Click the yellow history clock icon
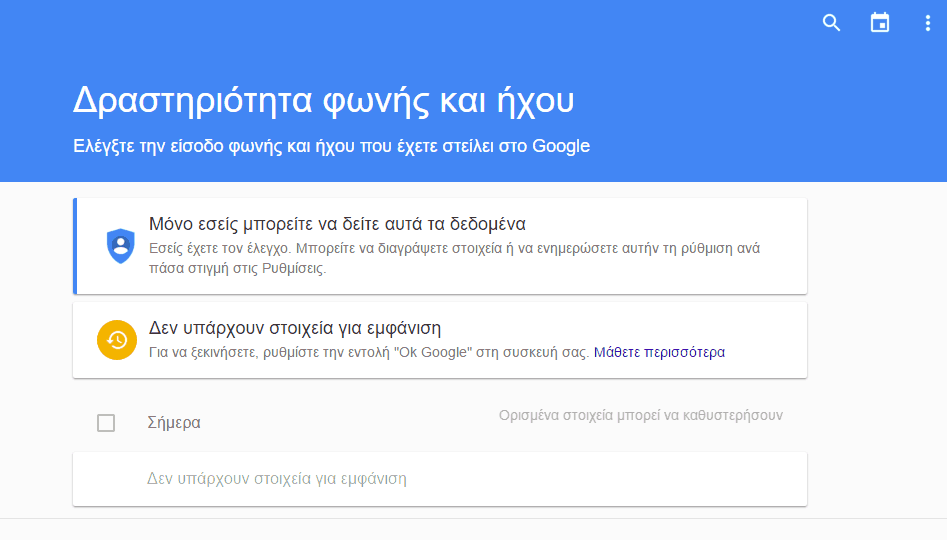This screenshot has width=947, height=540. point(117,340)
